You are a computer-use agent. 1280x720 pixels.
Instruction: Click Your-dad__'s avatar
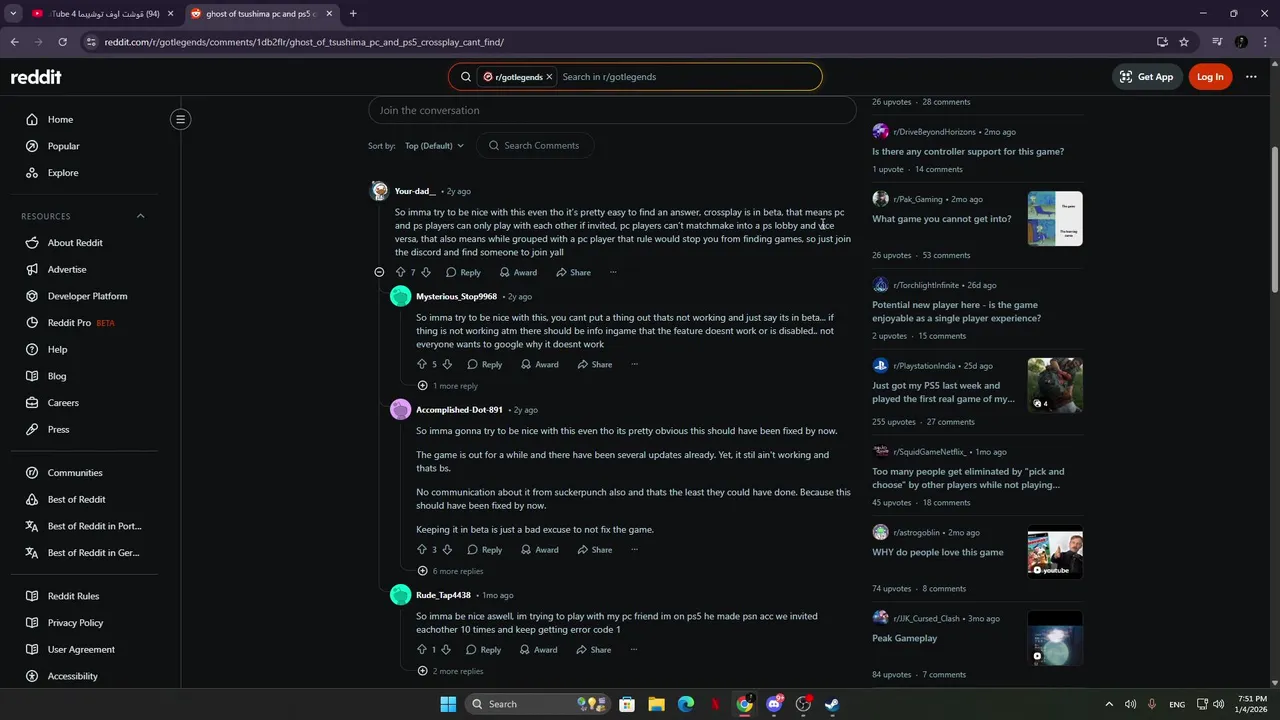pyautogui.click(x=379, y=191)
